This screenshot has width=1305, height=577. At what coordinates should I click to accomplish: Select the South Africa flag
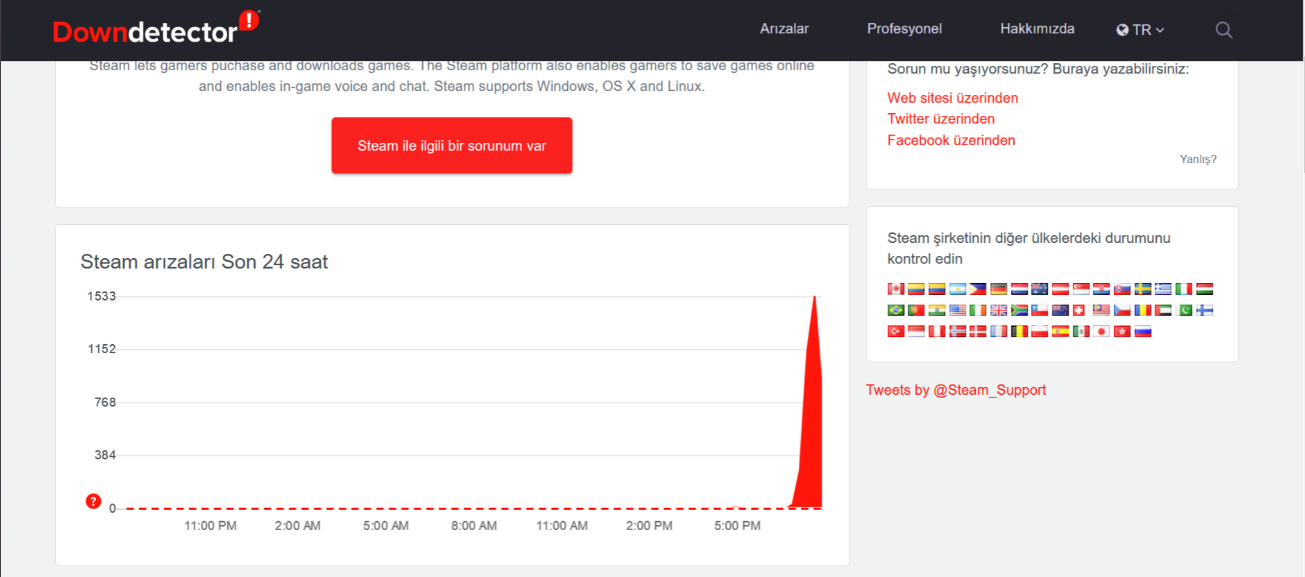(1020, 310)
